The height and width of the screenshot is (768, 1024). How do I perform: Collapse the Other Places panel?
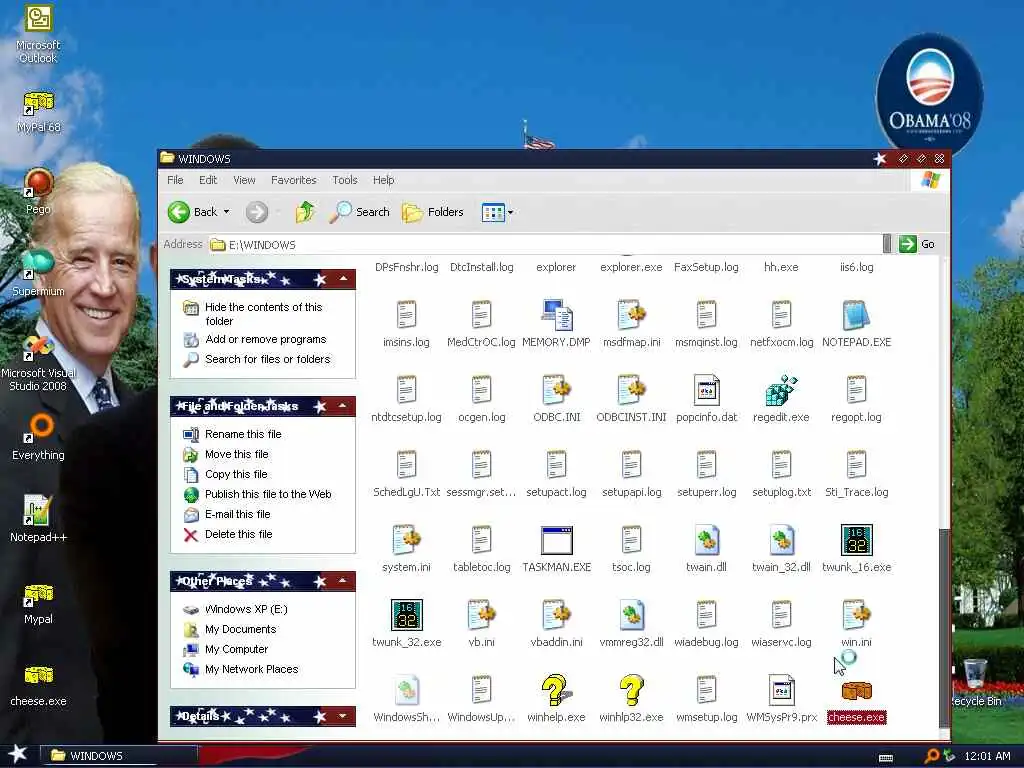[x=343, y=581]
